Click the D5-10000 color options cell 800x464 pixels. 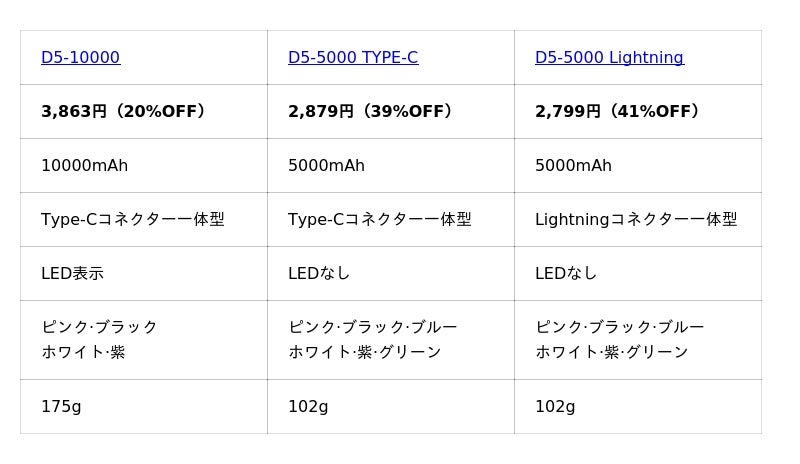(99, 340)
